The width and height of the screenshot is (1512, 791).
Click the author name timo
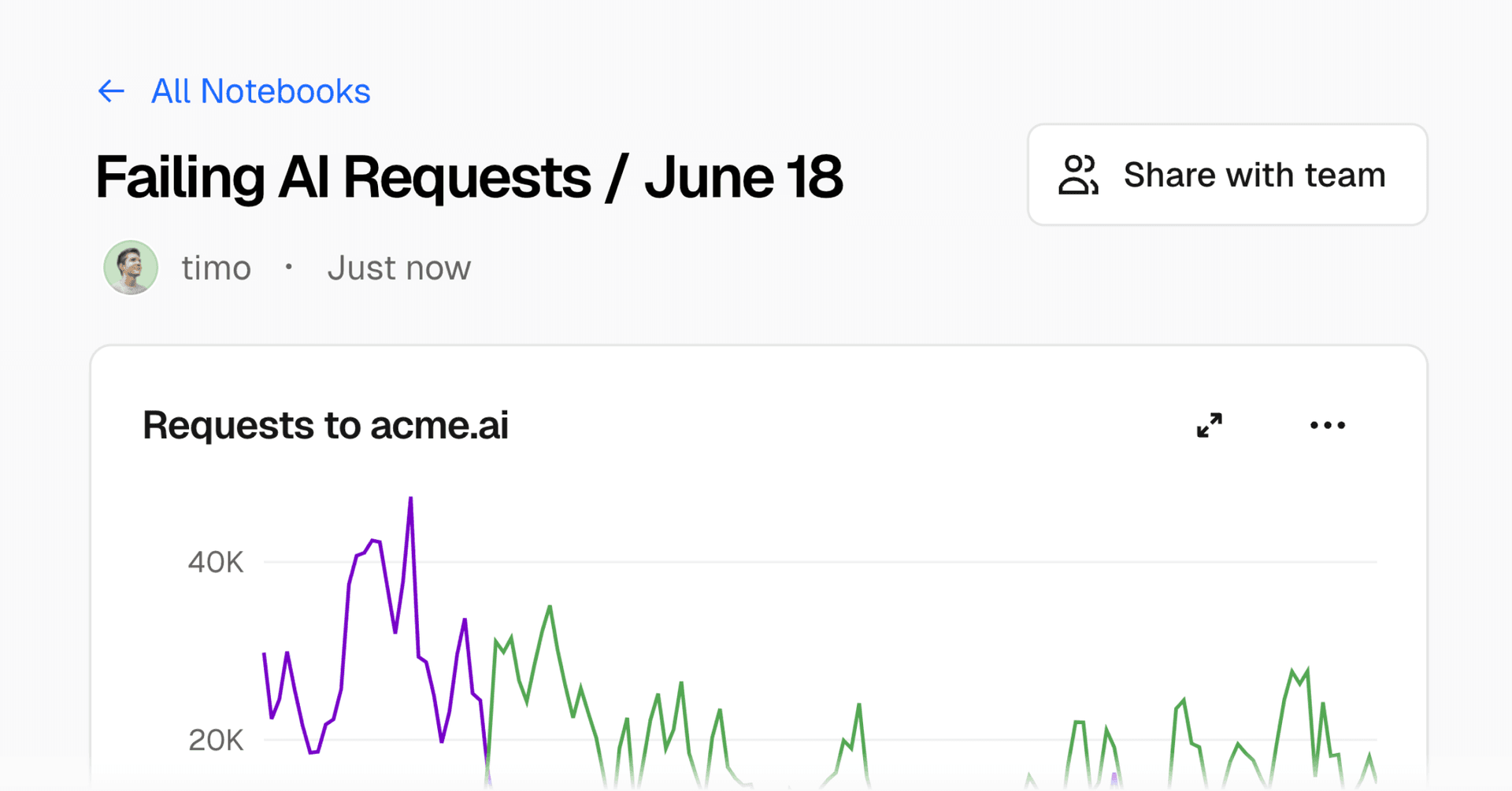(x=216, y=268)
